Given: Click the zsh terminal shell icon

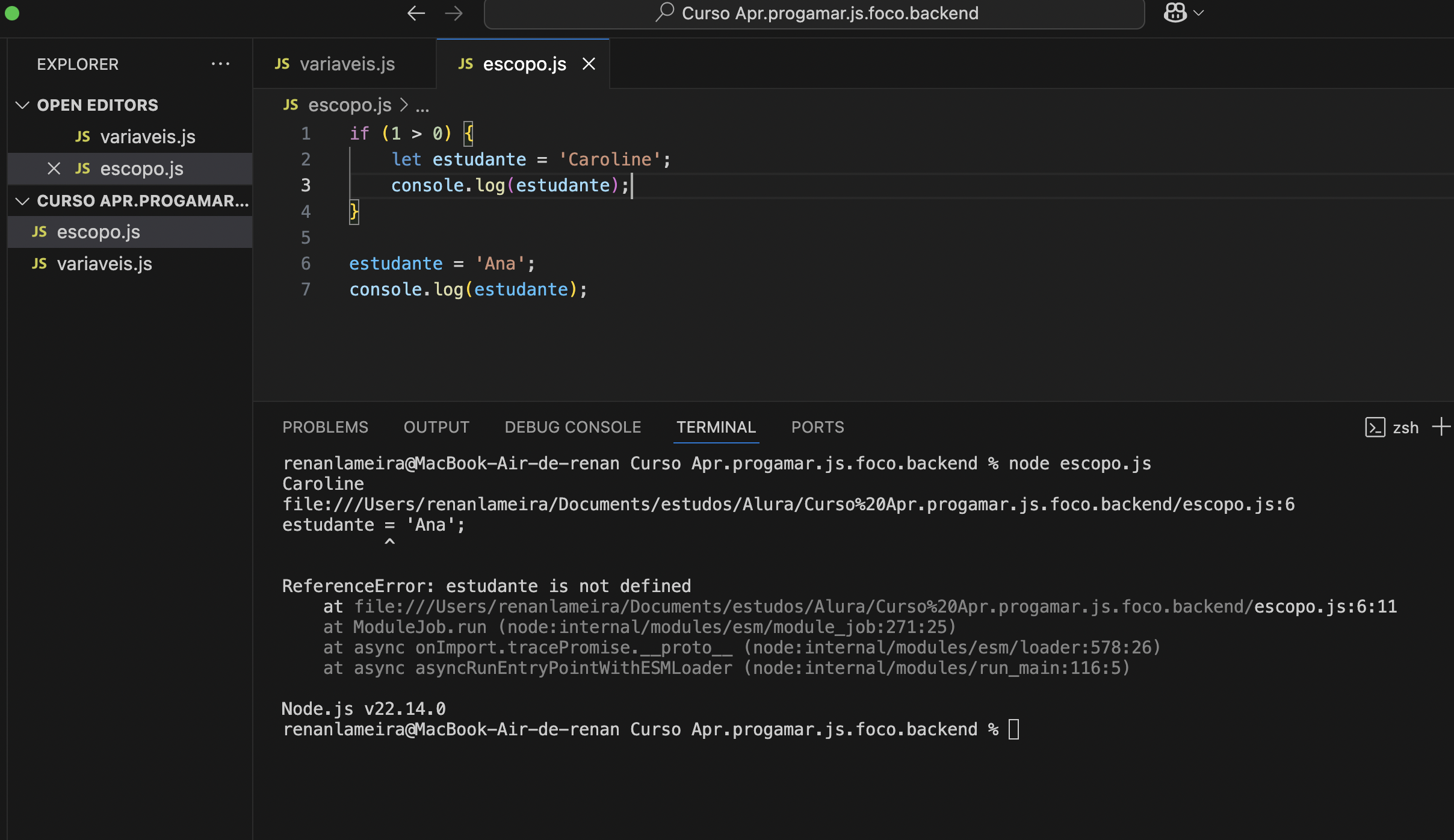Looking at the screenshot, I should [x=1375, y=427].
